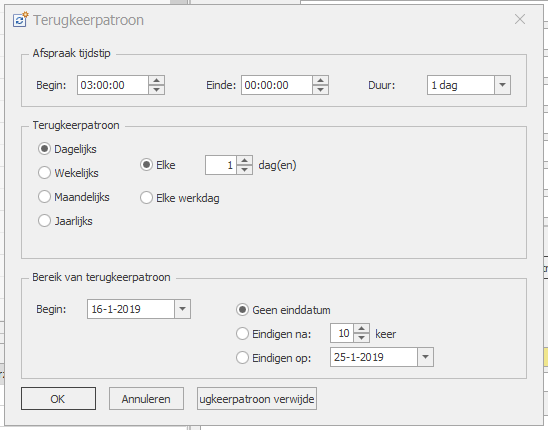This screenshot has width=548, height=430.
Task: Open the Duur duration dropdown
Action: coord(502,85)
